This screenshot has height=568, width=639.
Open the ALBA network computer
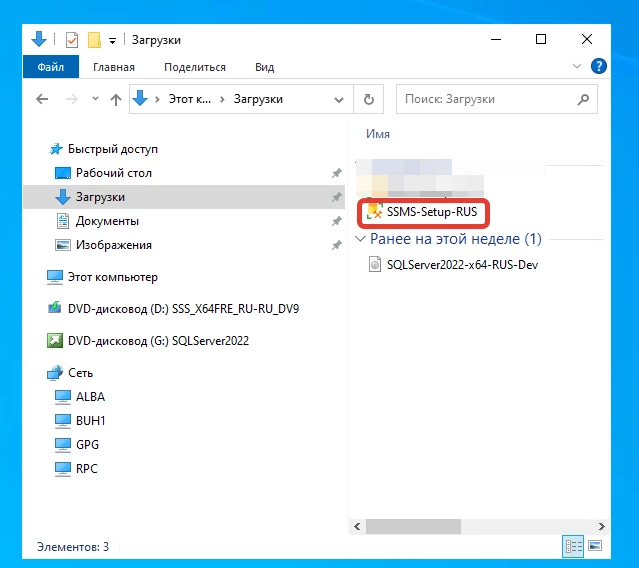point(90,397)
